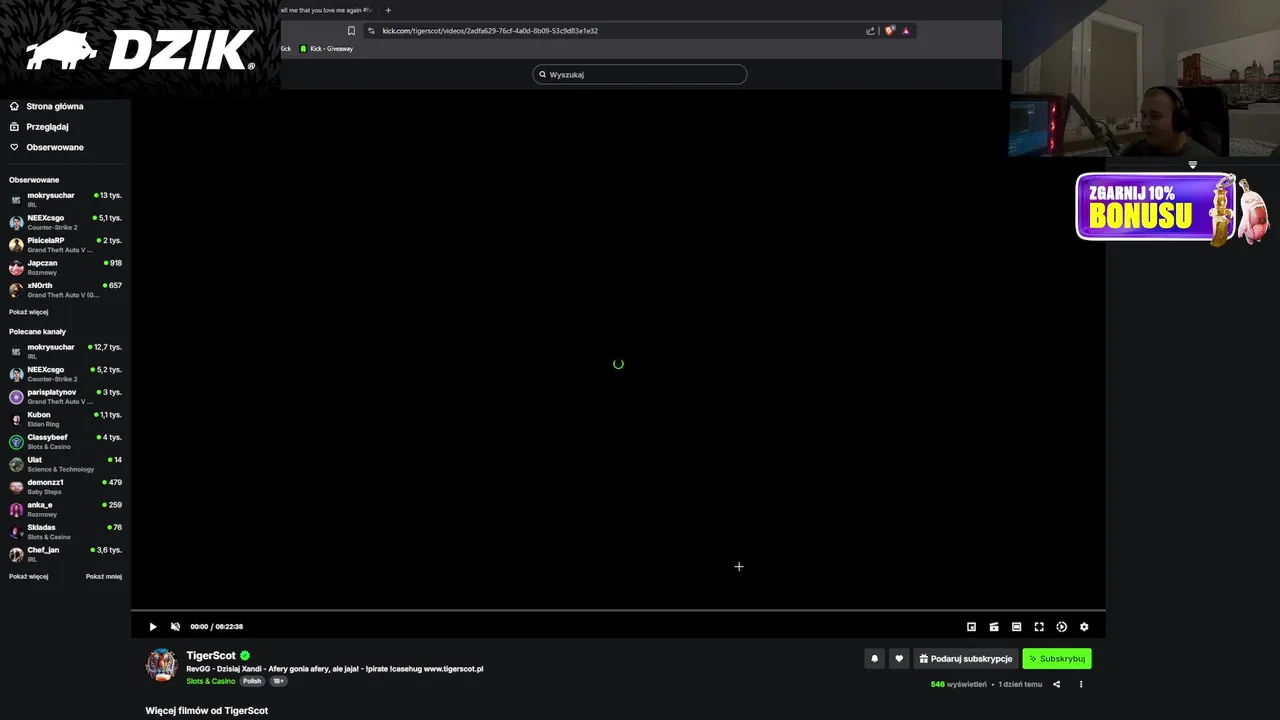Click the kick.com address bar URL

pyautogui.click(x=490, y=31)
